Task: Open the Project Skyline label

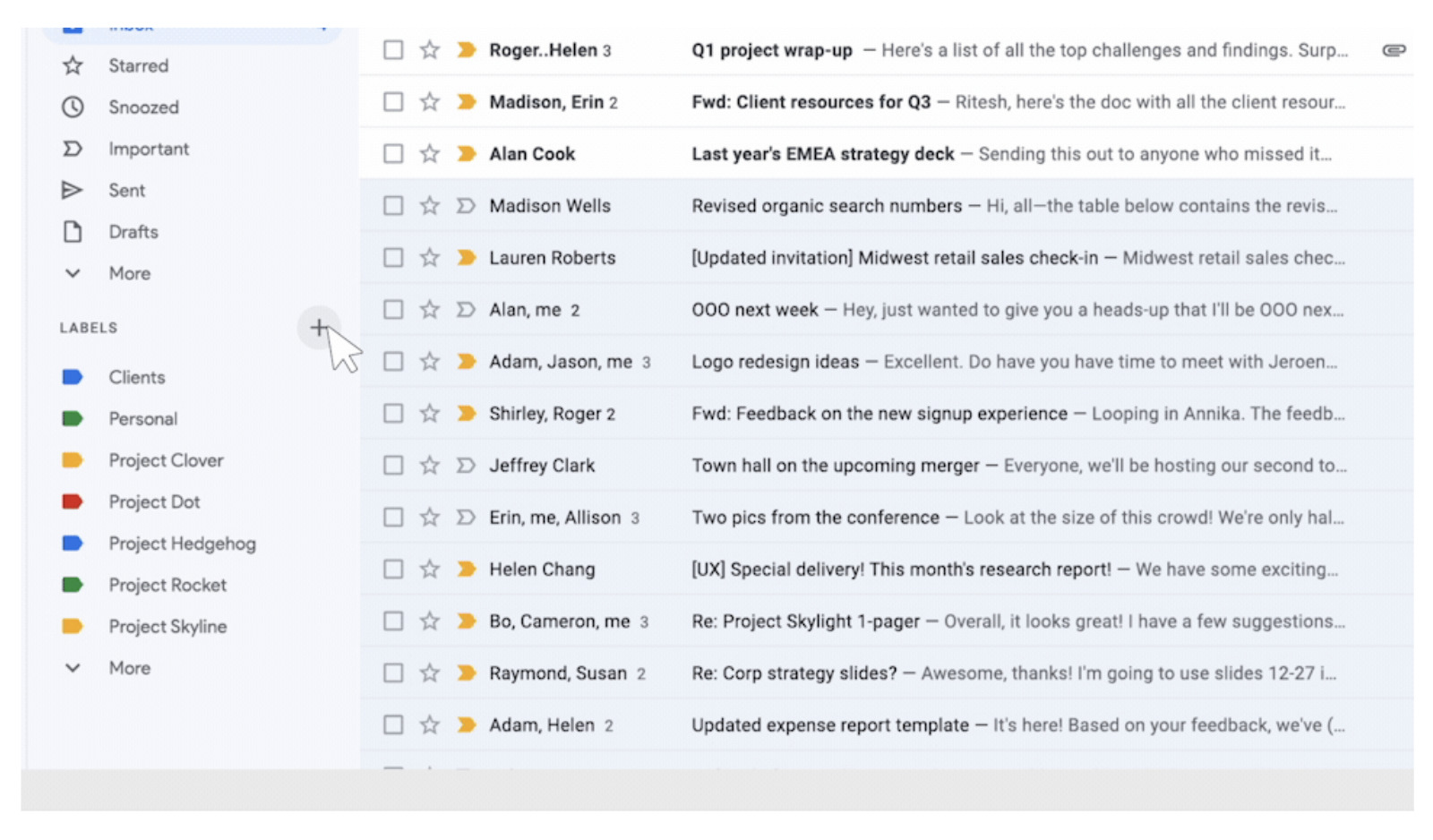Action: 167,626
